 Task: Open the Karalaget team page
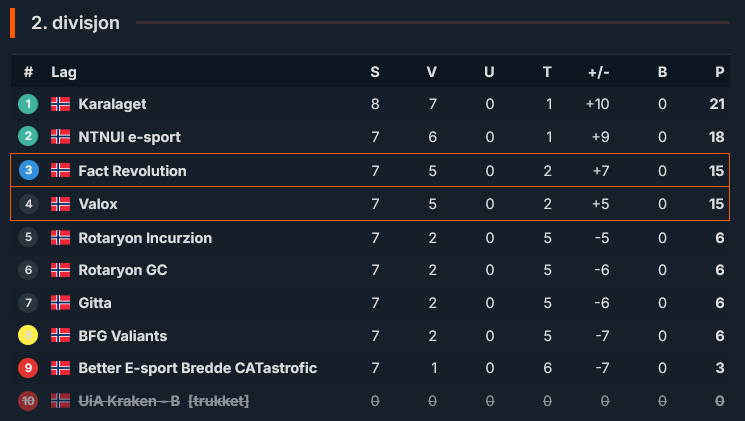112,104
